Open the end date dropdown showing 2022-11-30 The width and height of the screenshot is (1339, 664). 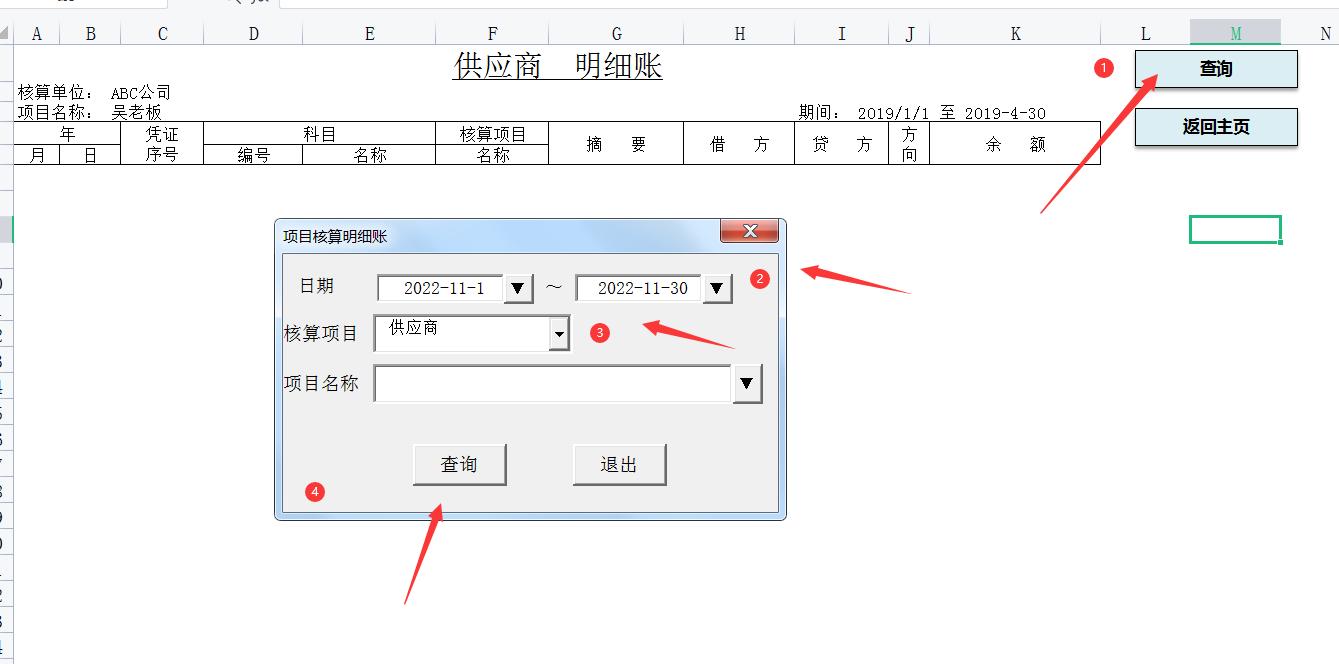point(716,289)
